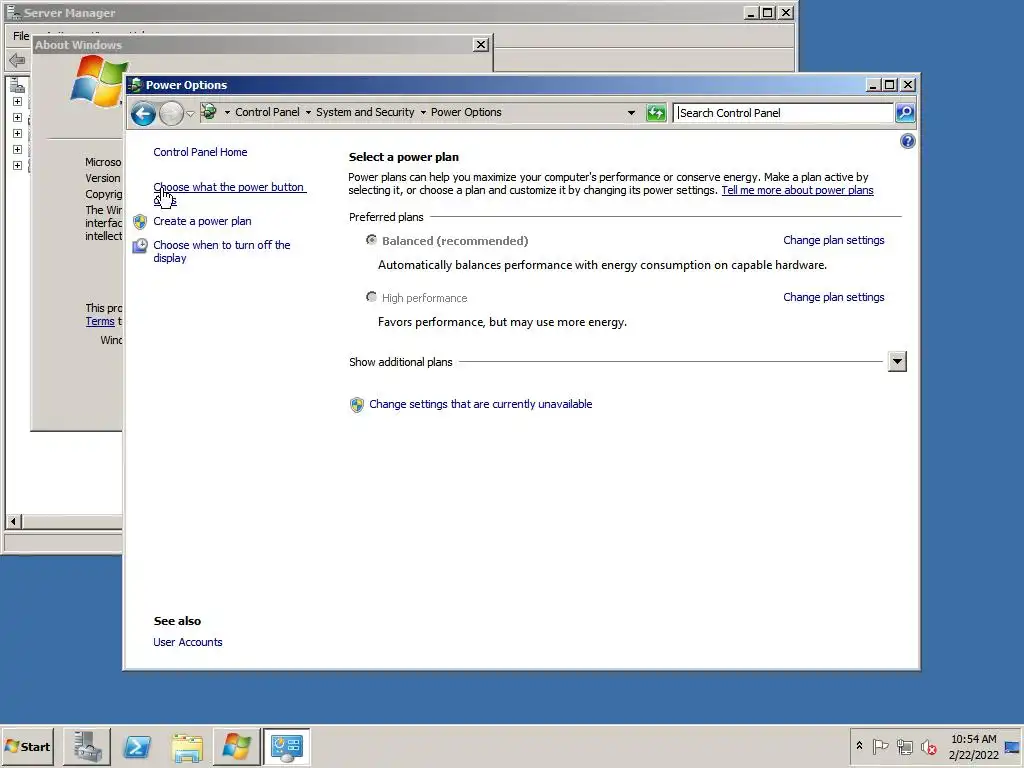Click Server Manager back arrow toolbar icon
This screenshot has height=768, width=1024.
tap(17, 61)
